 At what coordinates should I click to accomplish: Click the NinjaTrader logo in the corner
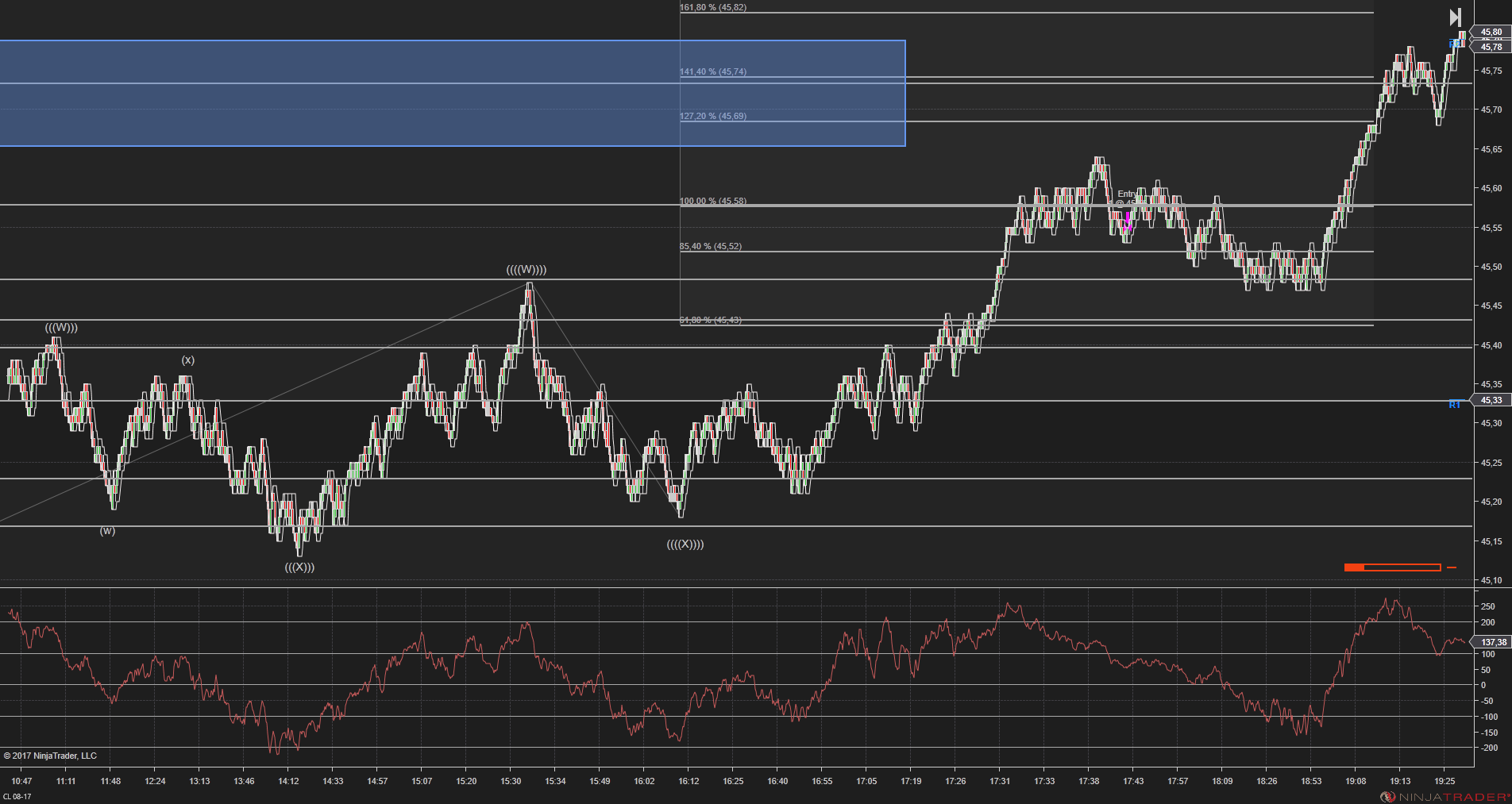[x=1445, y=797]
